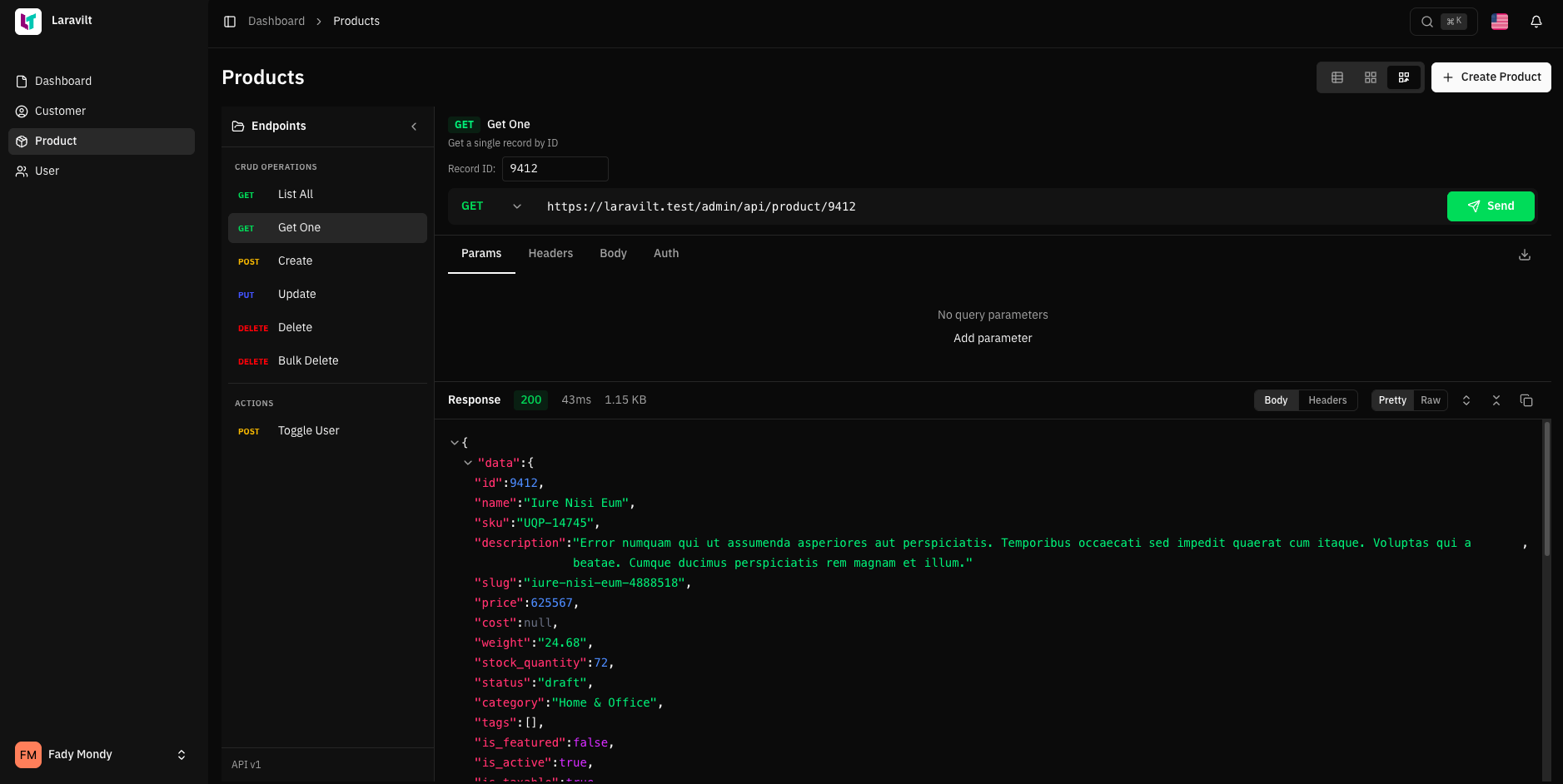This screenshot has height=784, width=1563.
Task: Click the US flag language icon
Action: pos(1500,22)
